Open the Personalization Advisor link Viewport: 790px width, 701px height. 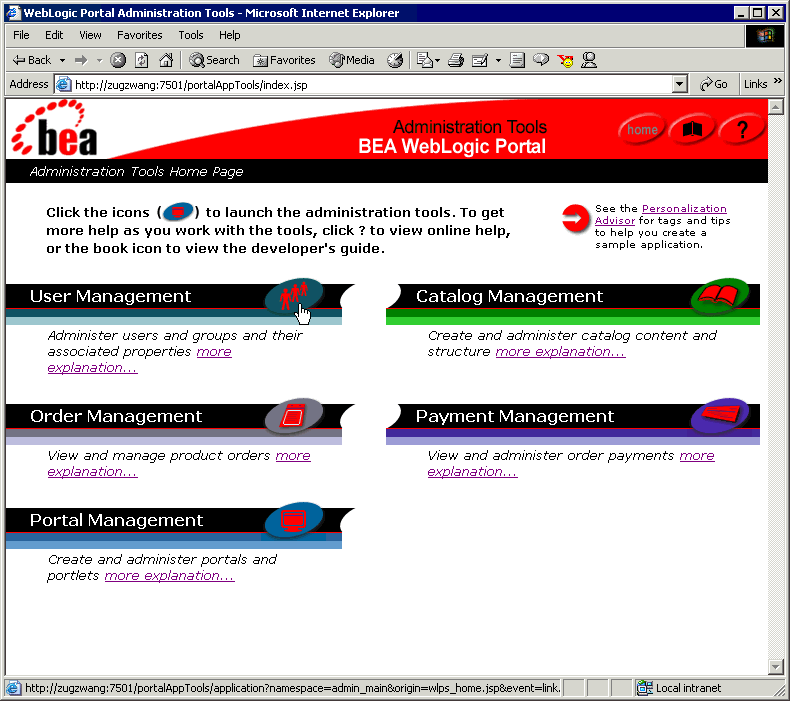tap(661, 214)
